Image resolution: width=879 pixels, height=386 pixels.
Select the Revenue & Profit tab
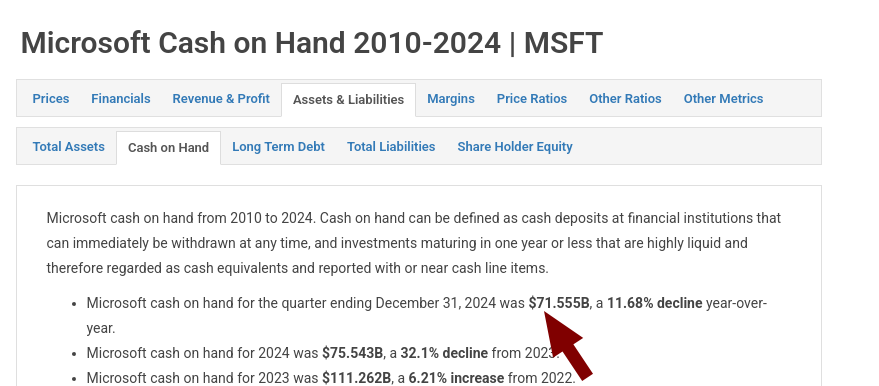[221, 99]
